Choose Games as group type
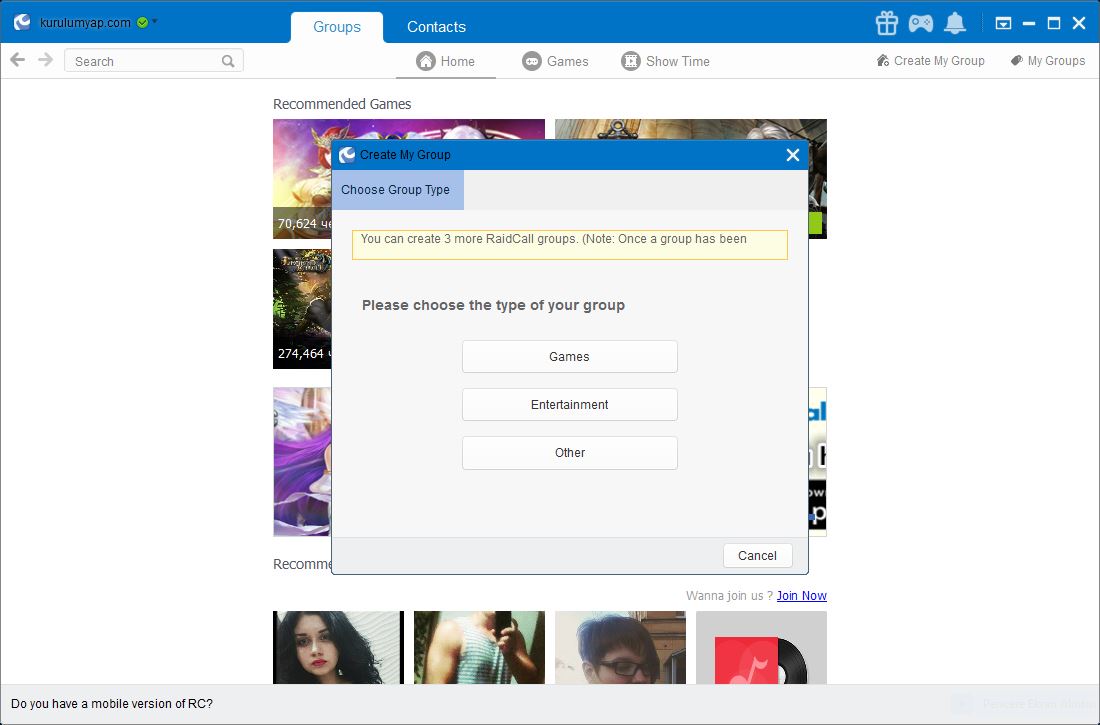Image resolution: width=1100 pixels, height=725 pixels. tap(570, 357)
